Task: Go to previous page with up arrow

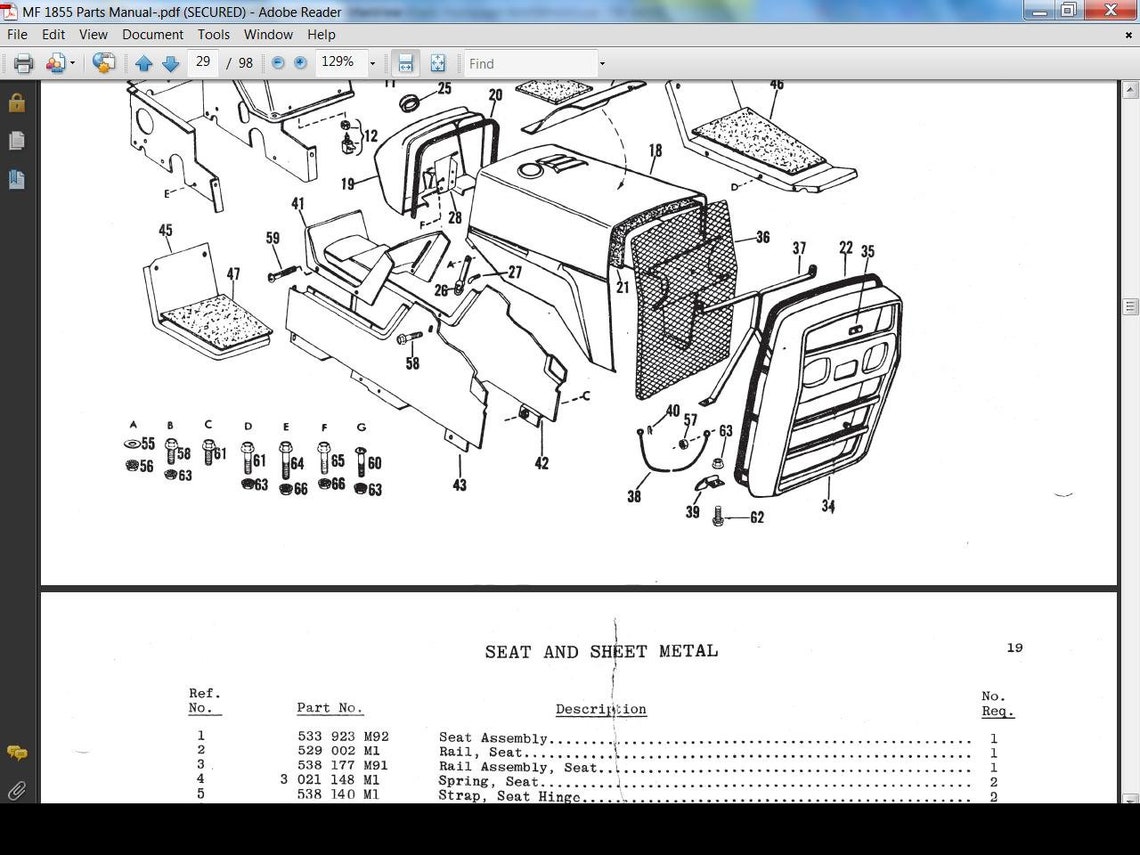Action: [x=144, y=62]
